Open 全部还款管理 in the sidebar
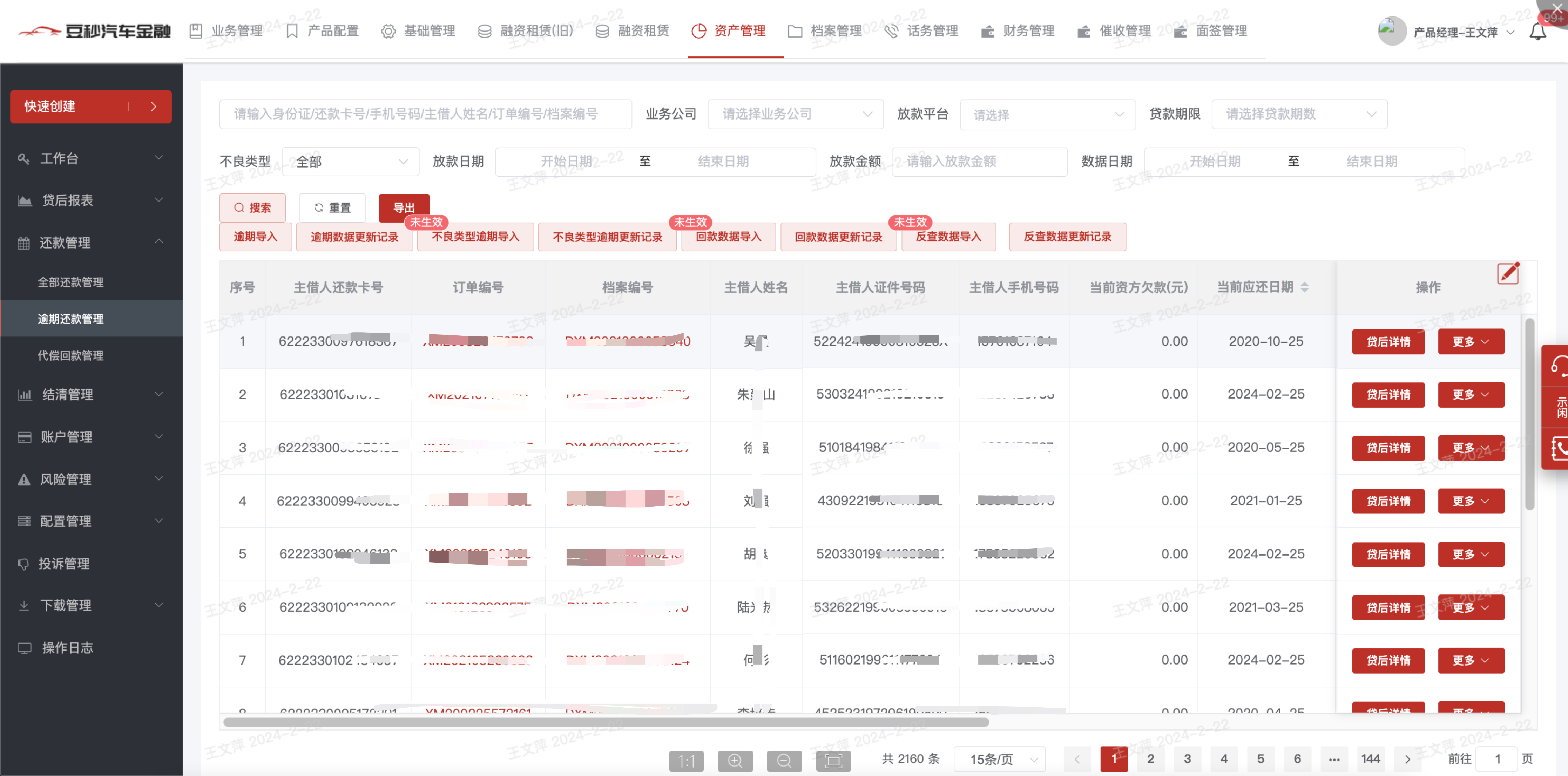This screenshot has width=1568, height=776. click(x=70, y=282)
